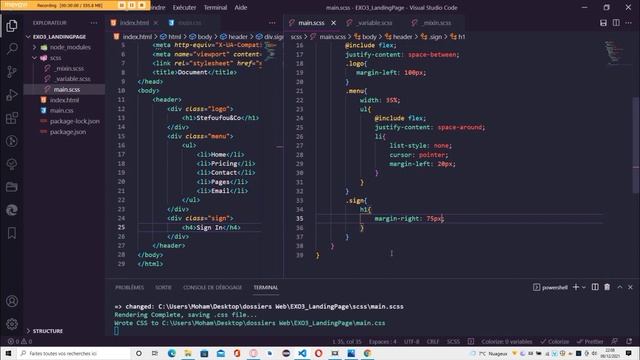Viewport: 640px width, 360px height.
Task: Open the Manage gear icon
Action: (12, 324)
